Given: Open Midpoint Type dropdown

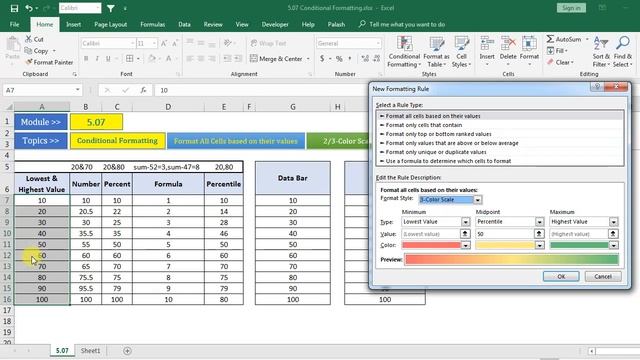Looking at the screenshot, I should click(540, 222).
